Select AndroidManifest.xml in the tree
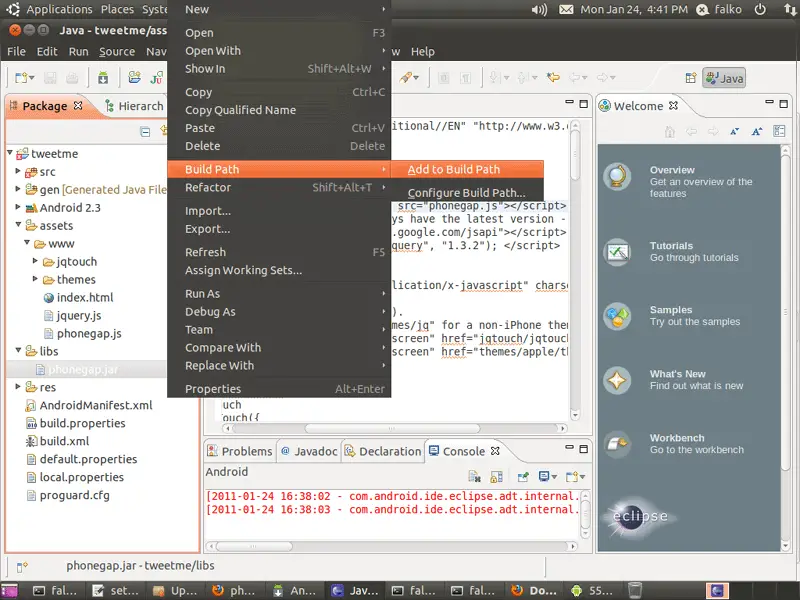Screen dimensions: 800x600 (x=89, y=405)
